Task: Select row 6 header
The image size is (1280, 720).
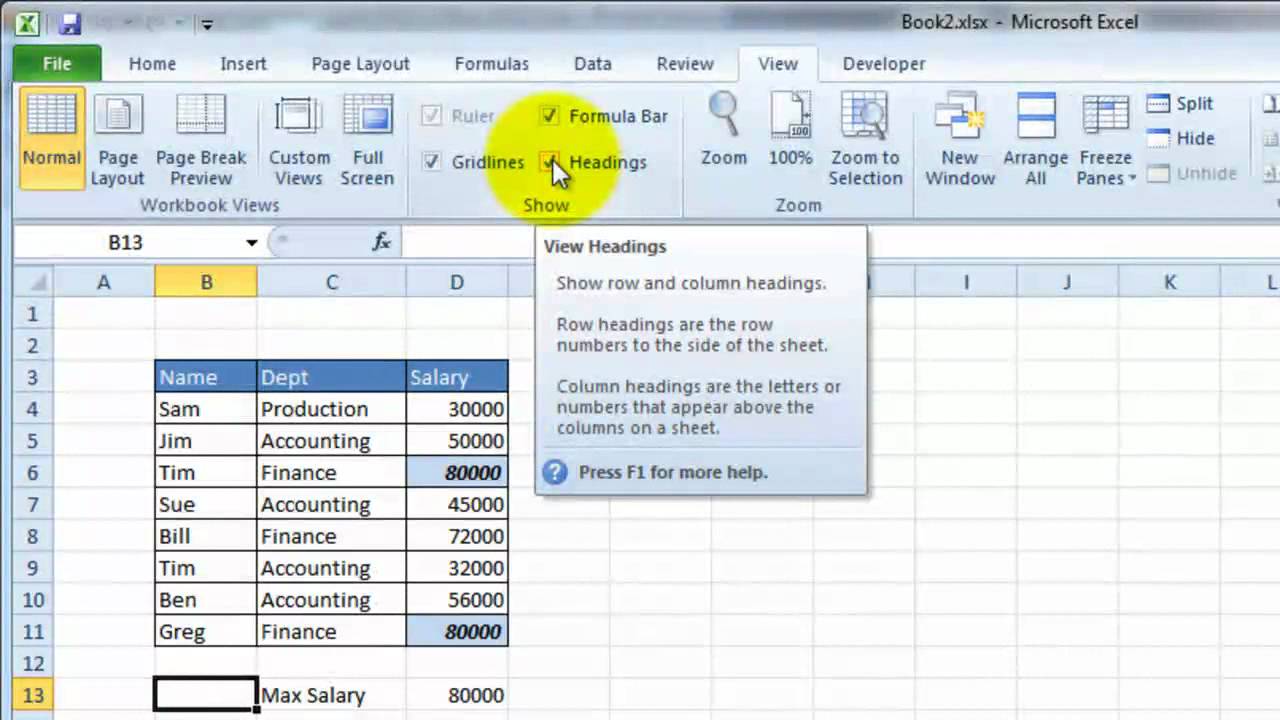Action: coord(33,472)
